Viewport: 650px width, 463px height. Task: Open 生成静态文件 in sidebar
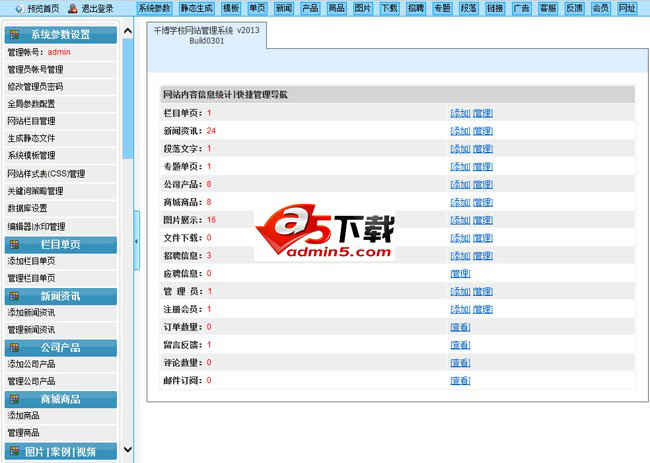click(x=32, y=138)
